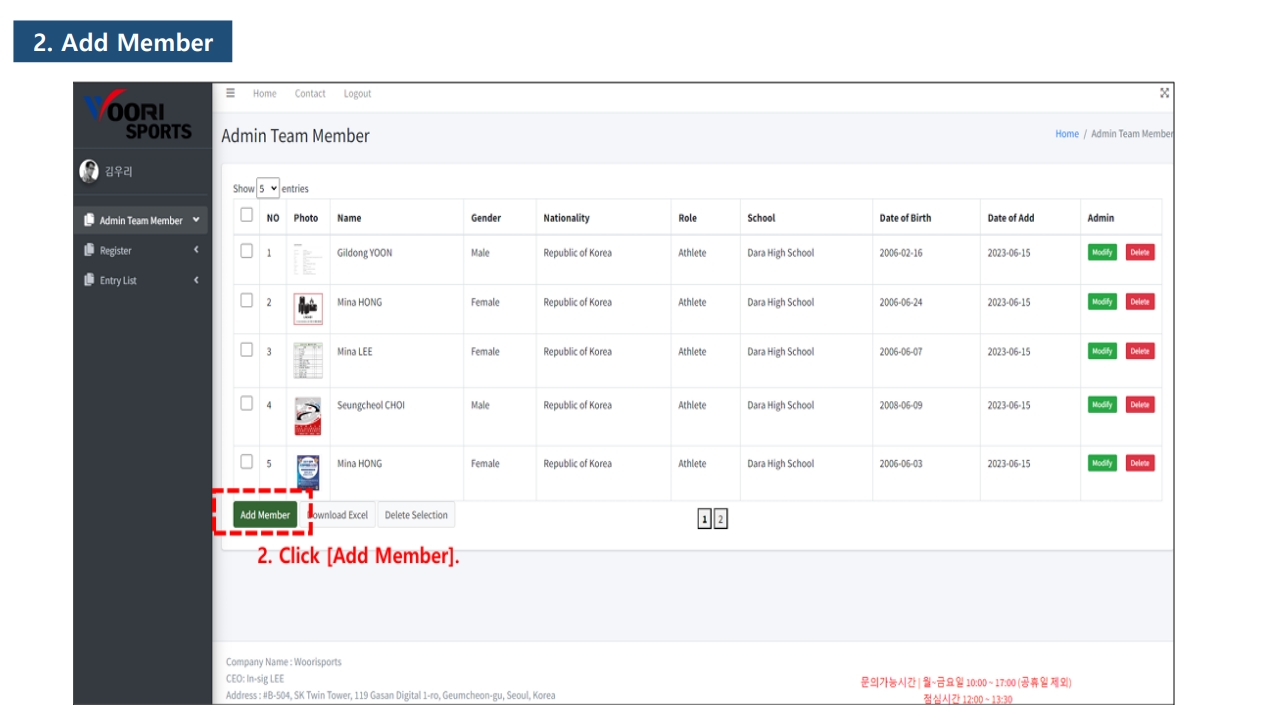Sort by the Gender column header
Viewport: 1280px width, 720px height.
[x=486, y=218]
